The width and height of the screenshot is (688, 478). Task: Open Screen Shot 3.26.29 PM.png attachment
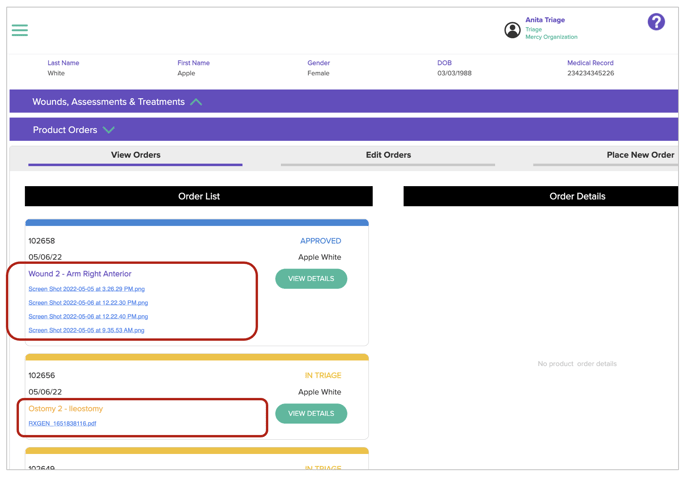tap(86, 289)
